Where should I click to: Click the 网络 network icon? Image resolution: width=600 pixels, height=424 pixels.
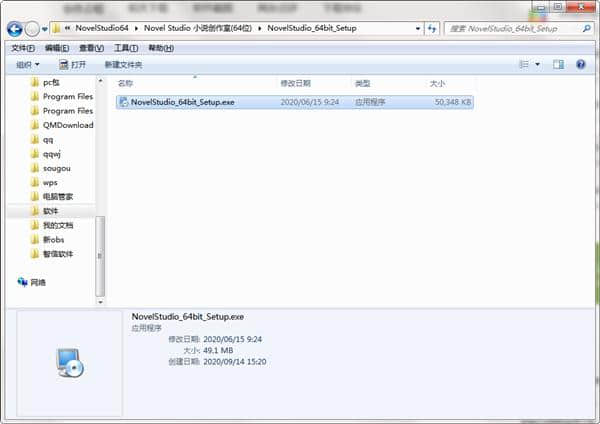pyautogui.click(x=22, y=282)
